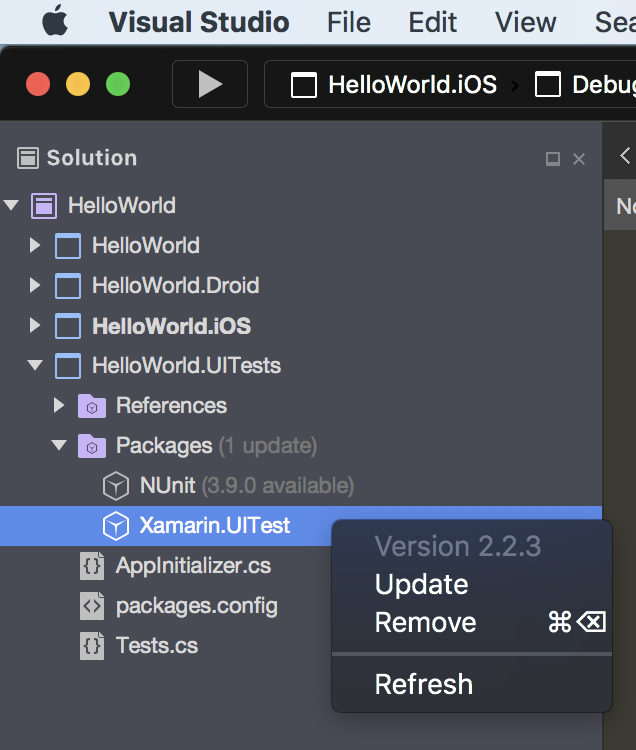636x750 pixels.
Task: Expand the HelloWorld project
Action: [x=34, y=245]
